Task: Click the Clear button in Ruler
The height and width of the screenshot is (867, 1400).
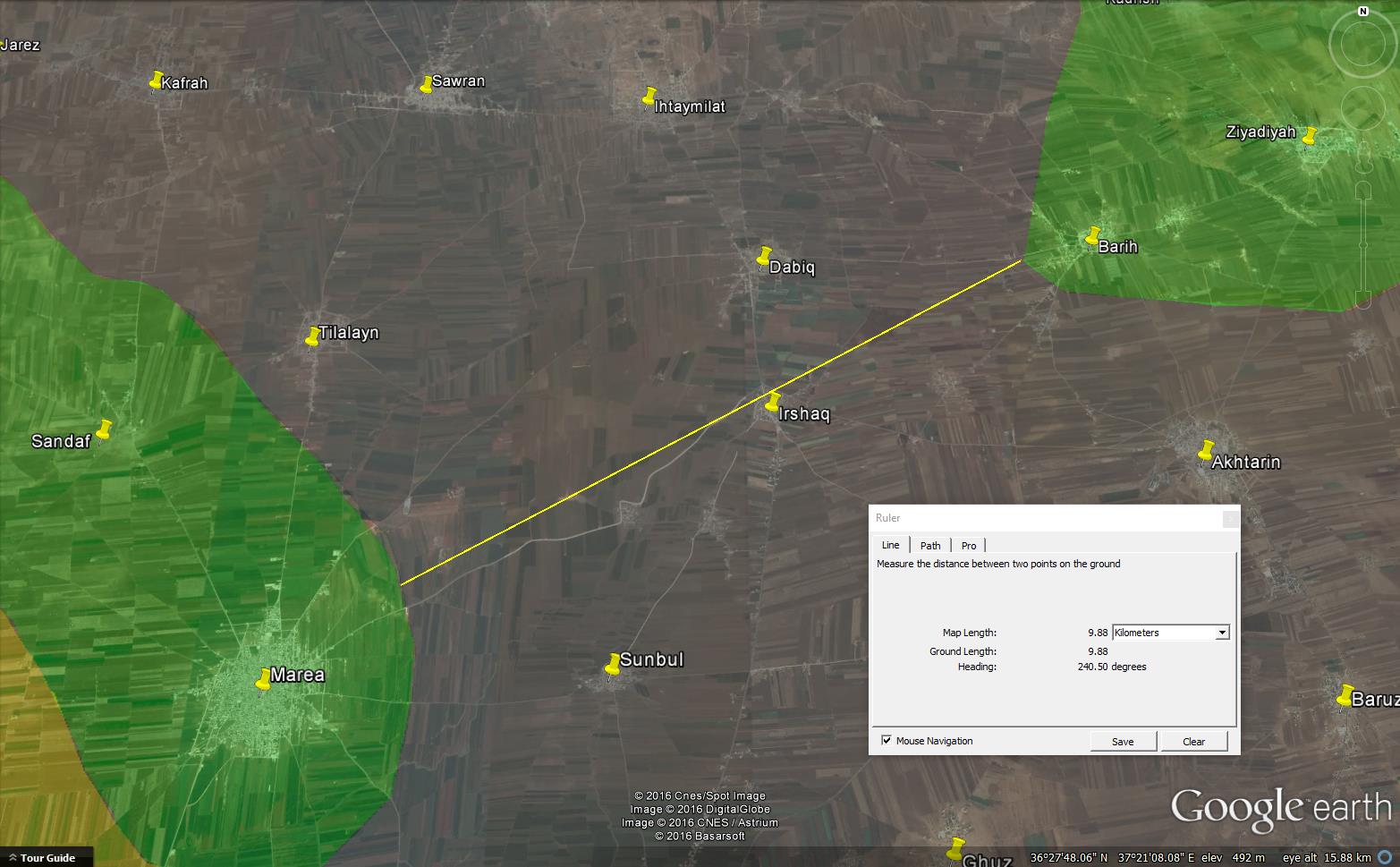Action: (1193, 742)
